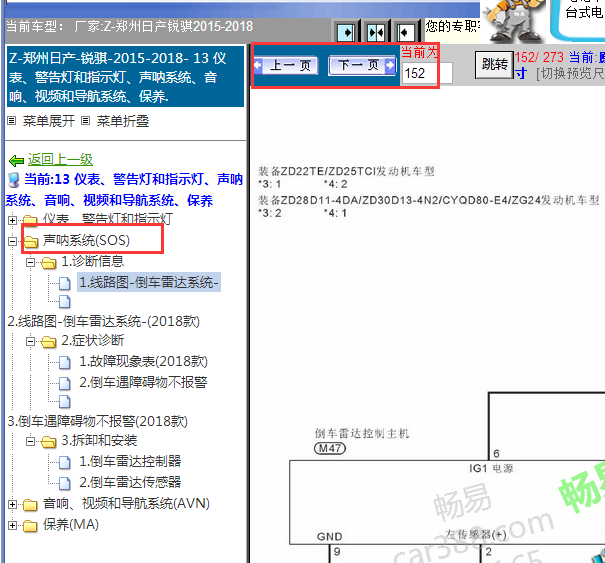Click the GND pin label

(x=330, y=537)
